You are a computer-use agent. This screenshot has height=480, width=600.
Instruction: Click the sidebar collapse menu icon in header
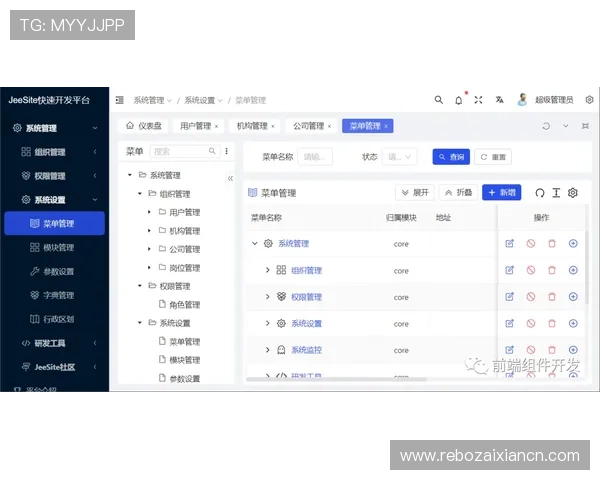click(x=119, y=100)
